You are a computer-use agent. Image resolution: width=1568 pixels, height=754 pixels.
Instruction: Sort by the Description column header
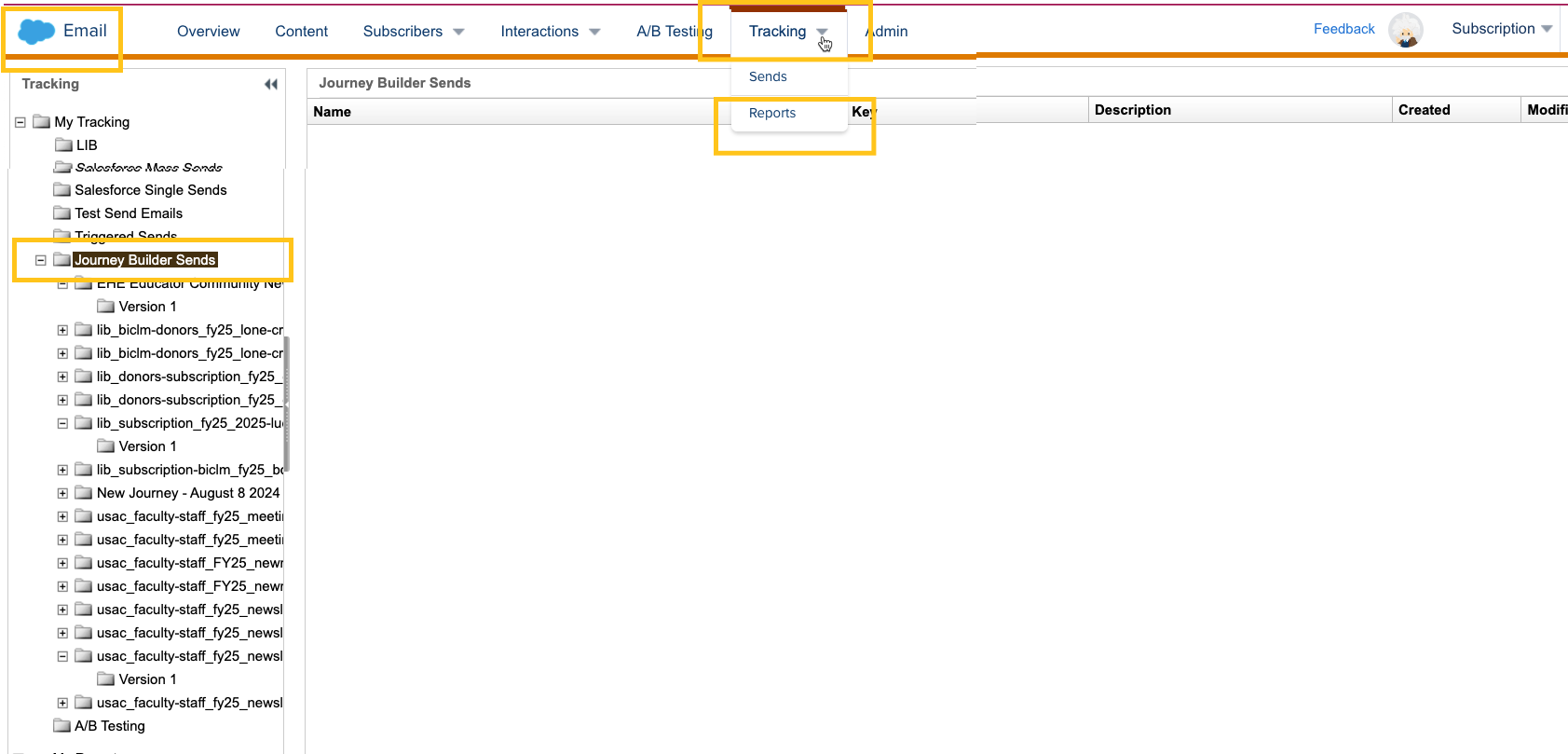1133,110
